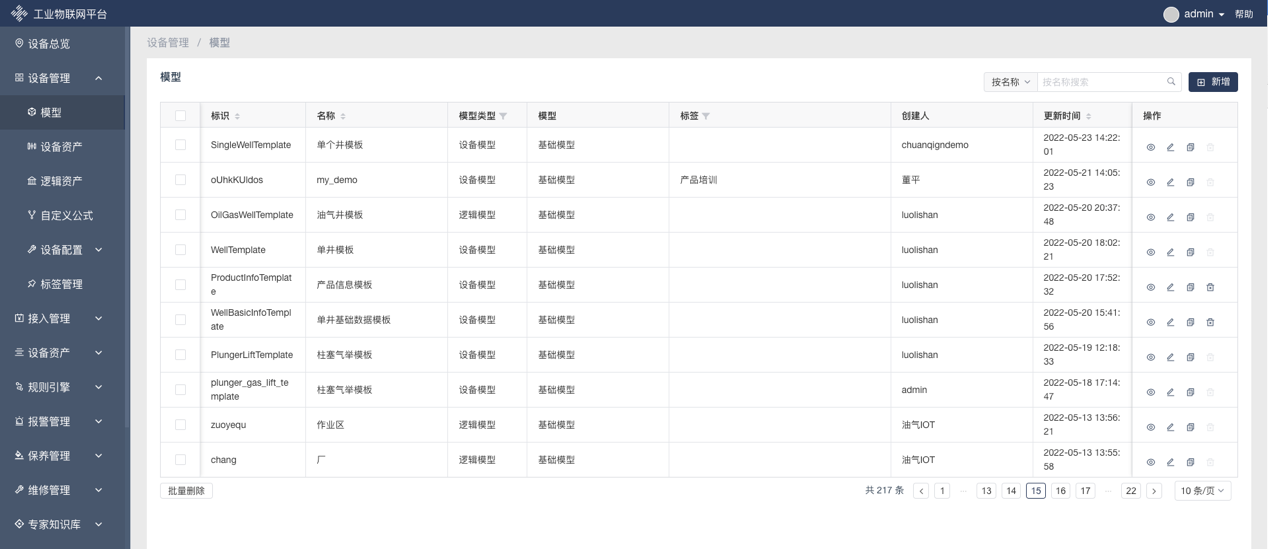Edit the oUhkKUldos model row
Viewport: 1268px width, 549px height.
click(1170, 182)
